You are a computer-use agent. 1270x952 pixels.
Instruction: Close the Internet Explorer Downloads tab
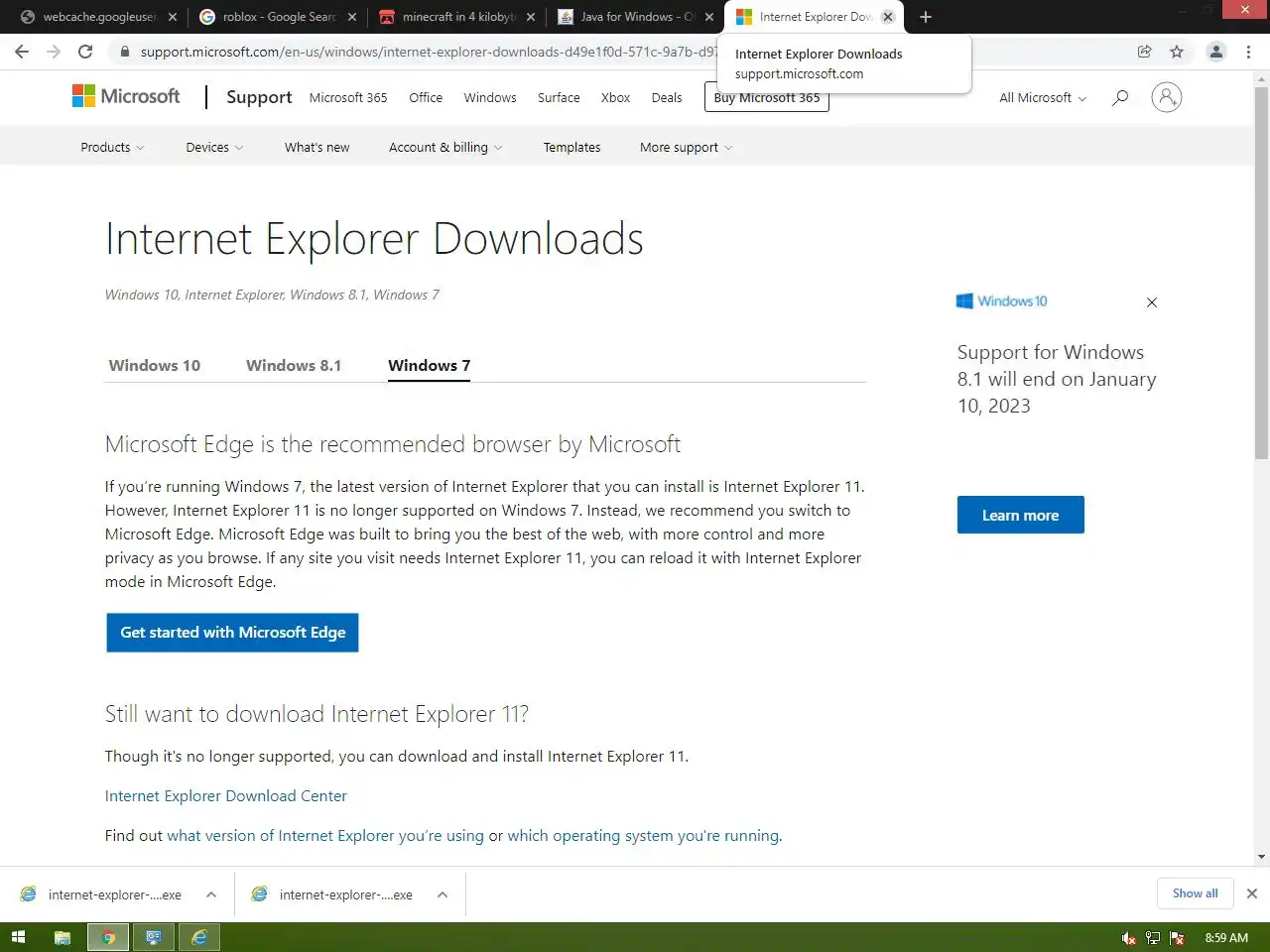[x=888, y=17]
